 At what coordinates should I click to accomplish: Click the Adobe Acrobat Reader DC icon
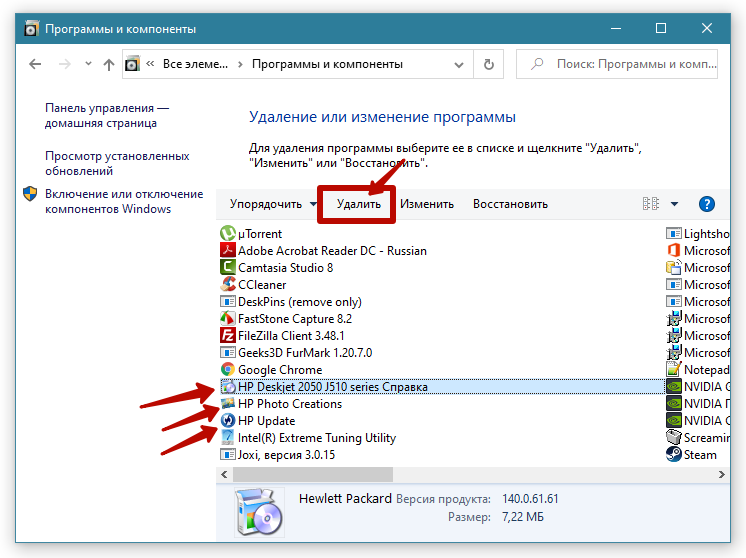point(228,250)
